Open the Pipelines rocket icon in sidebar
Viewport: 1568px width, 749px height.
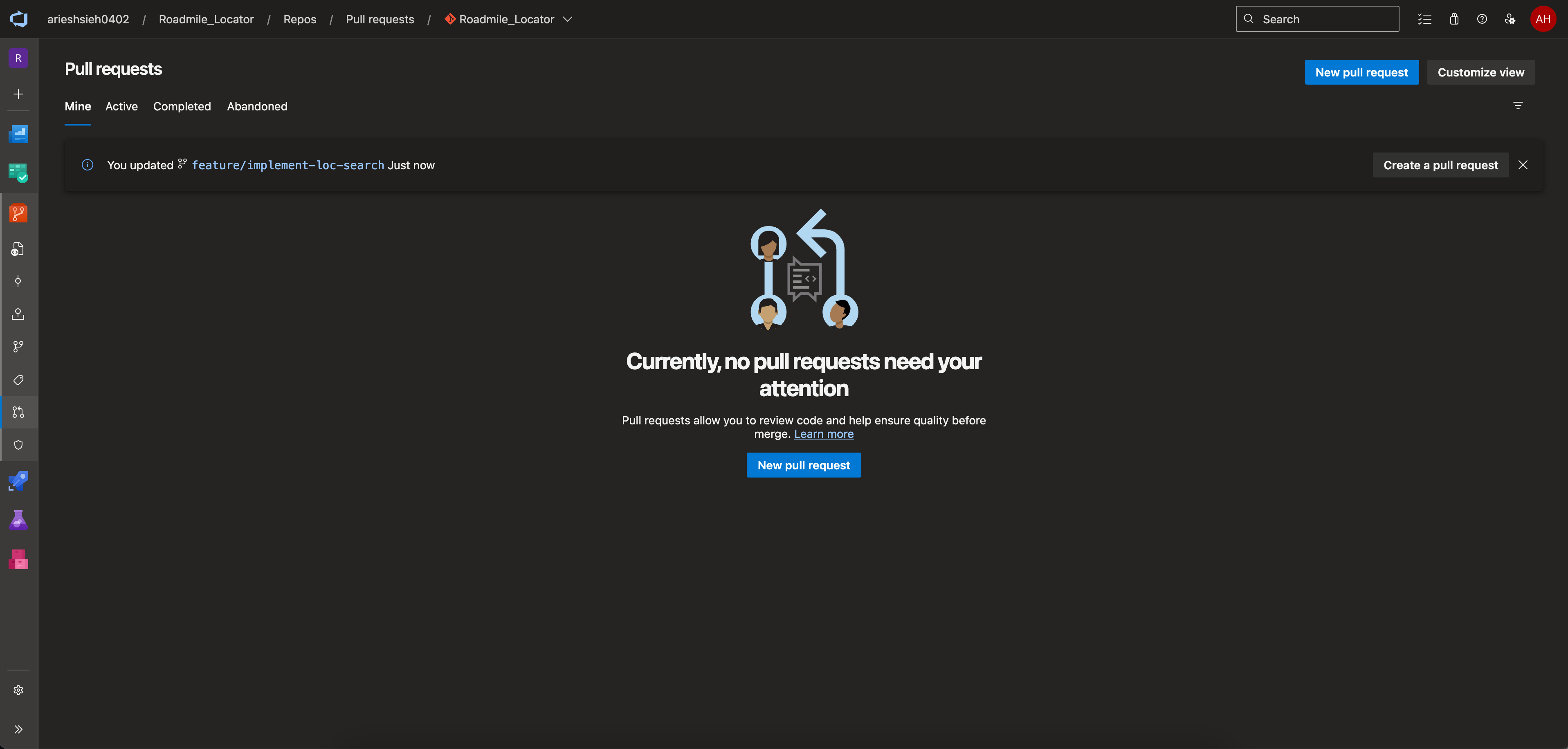coord(18,481)
